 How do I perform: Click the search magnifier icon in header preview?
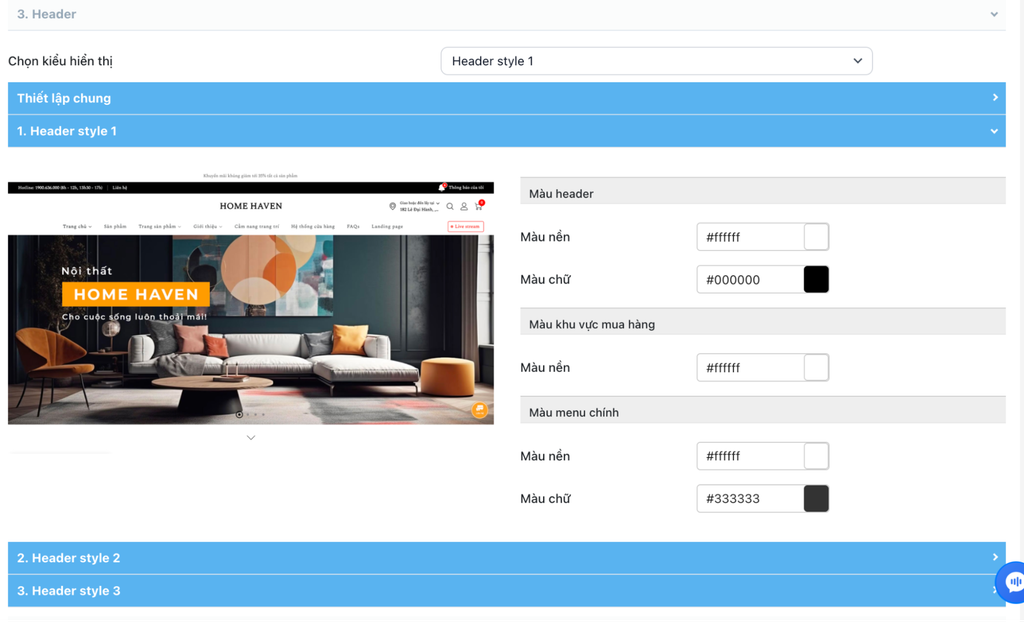pyautogui.click(x=450, y=207)
